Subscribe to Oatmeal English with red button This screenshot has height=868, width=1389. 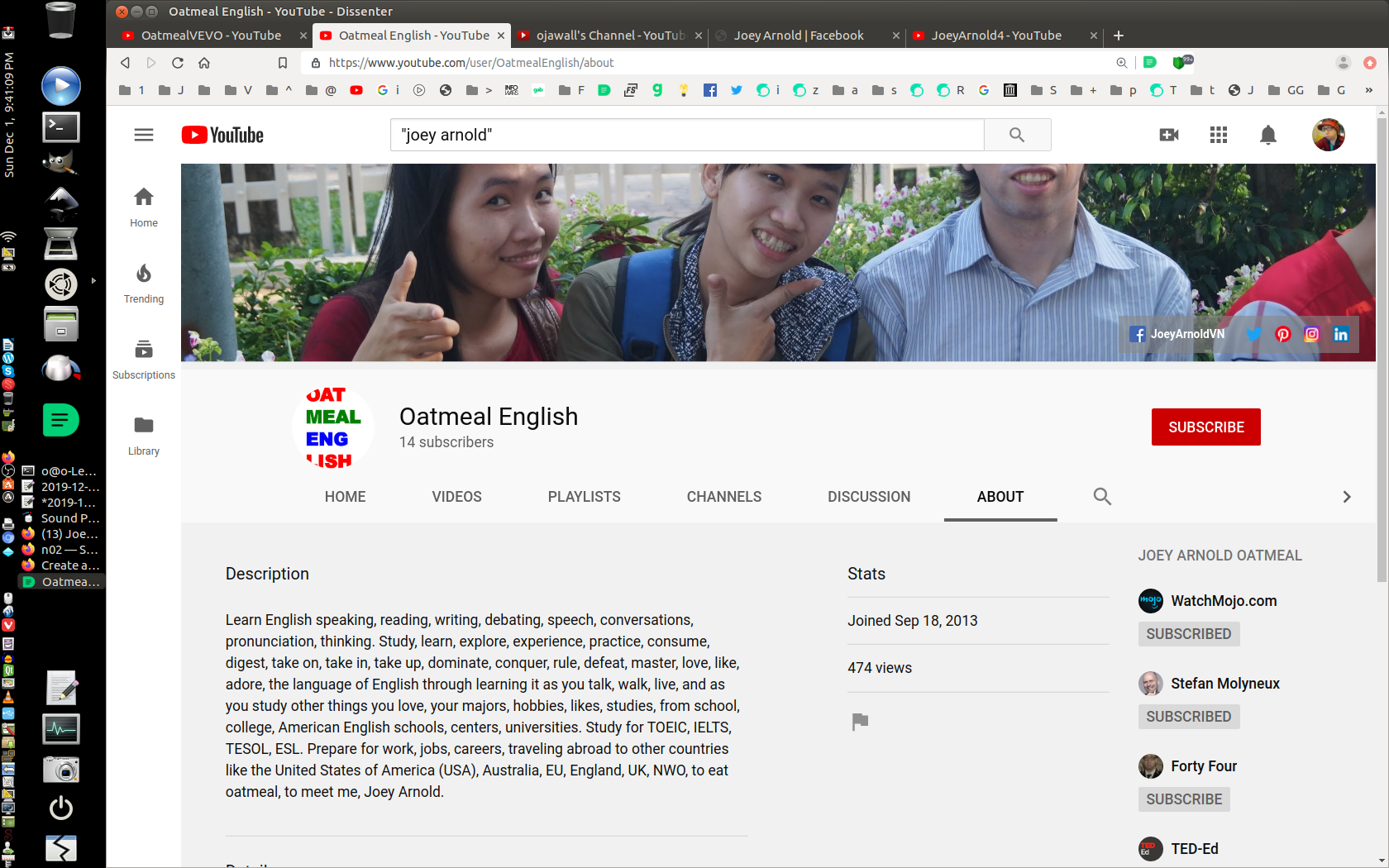coord(1206,427)
